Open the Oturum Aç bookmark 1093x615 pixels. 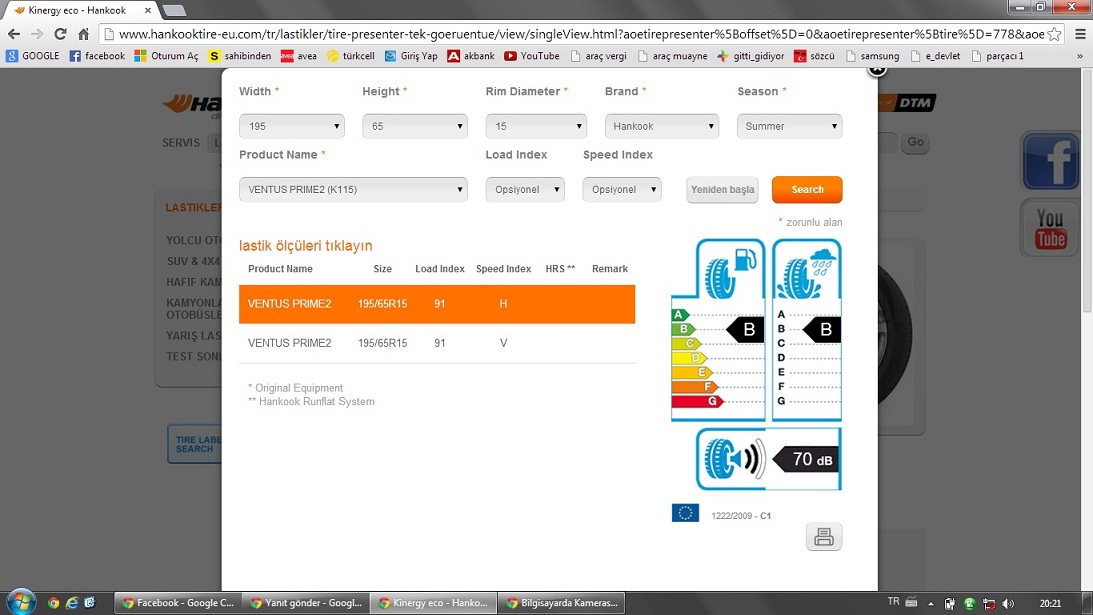(167, 56)
